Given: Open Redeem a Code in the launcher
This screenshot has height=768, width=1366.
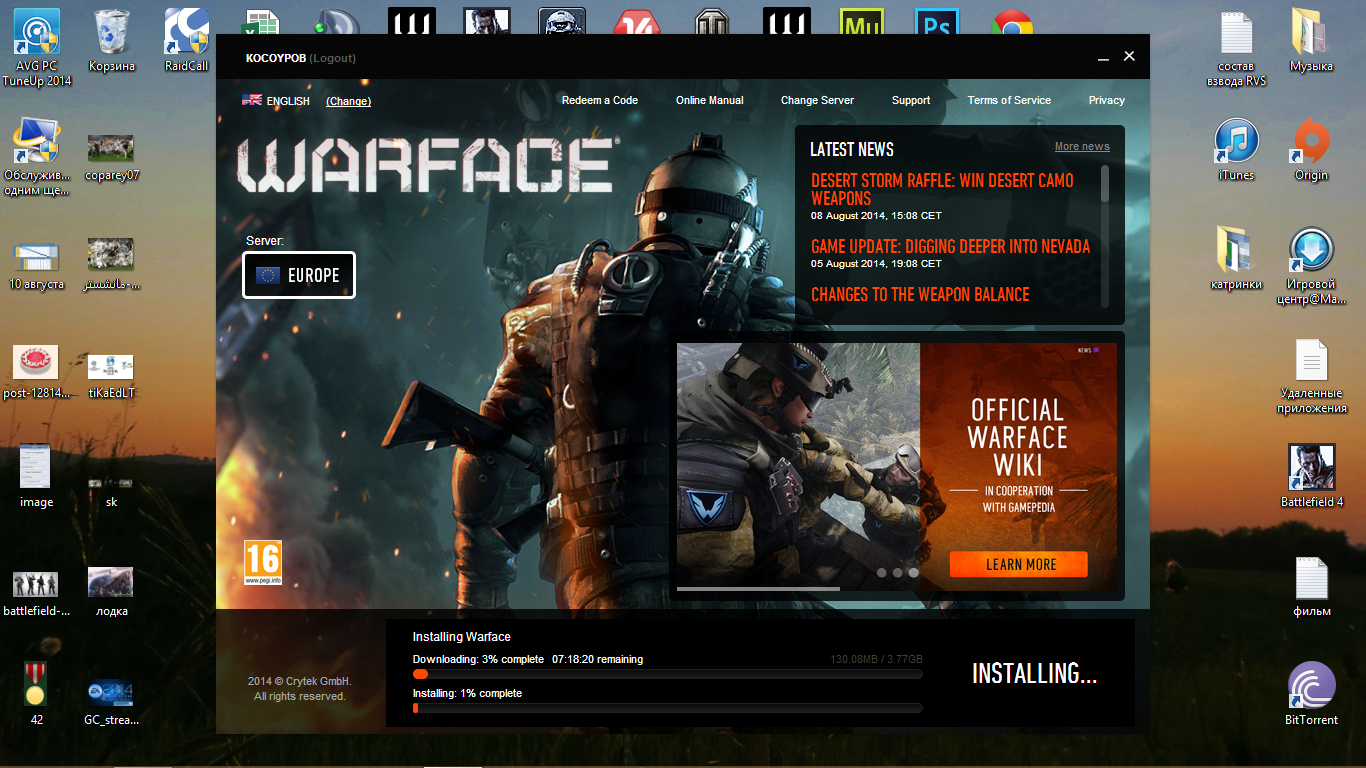Looking at the screenshot, I should click(600, 100).
